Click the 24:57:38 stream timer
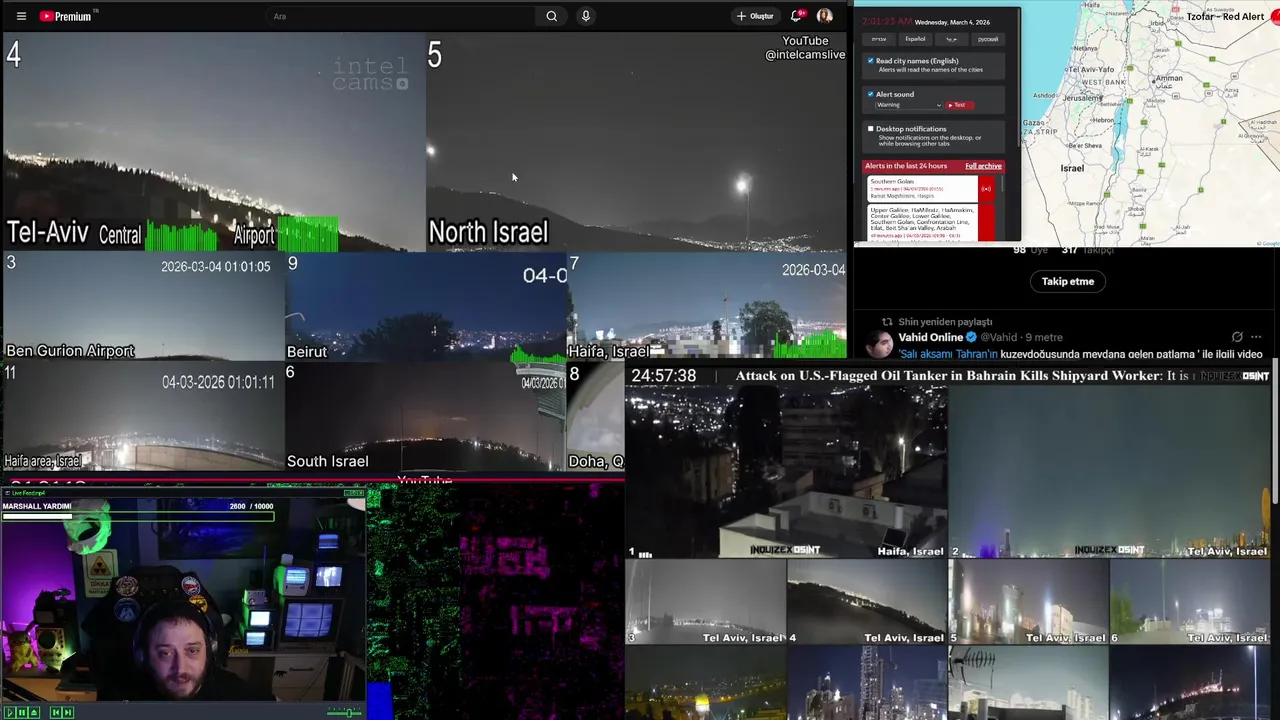 click(x=663, y=376)
